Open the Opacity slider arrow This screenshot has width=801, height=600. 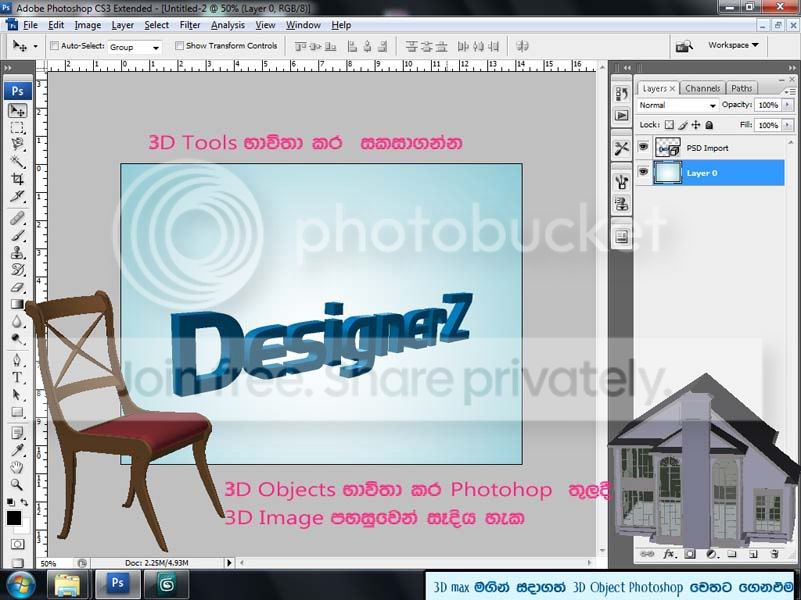point(788,105)
